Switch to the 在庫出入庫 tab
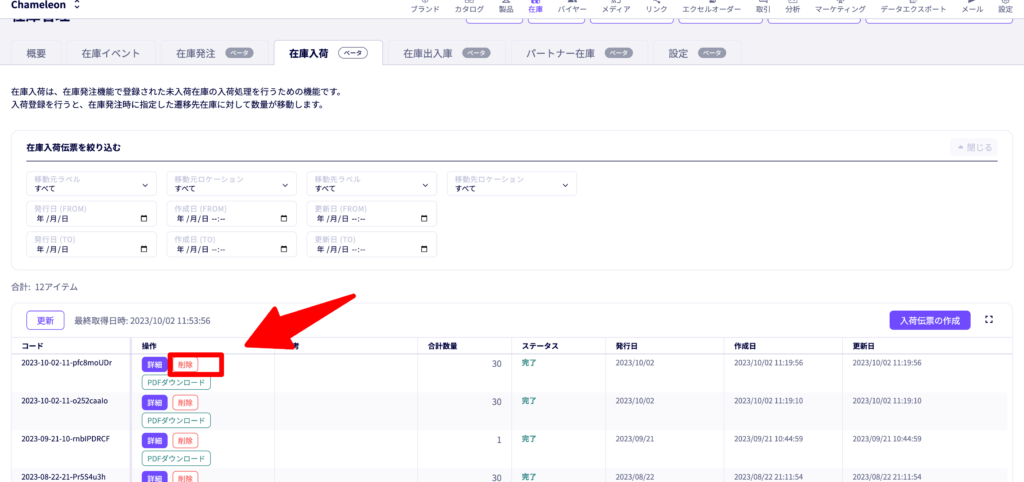1024x482 pixels. (x=447, y=54)
